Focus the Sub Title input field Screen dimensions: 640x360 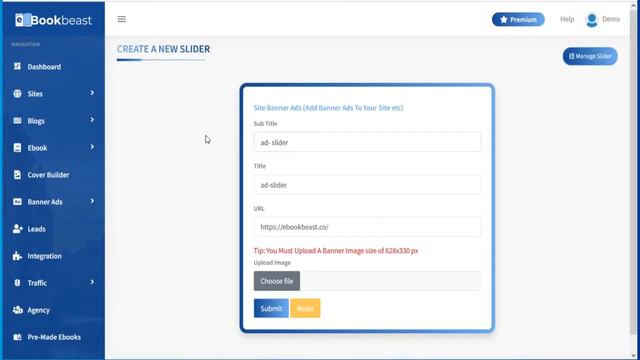pyautogui.click(x=367, y=142)
